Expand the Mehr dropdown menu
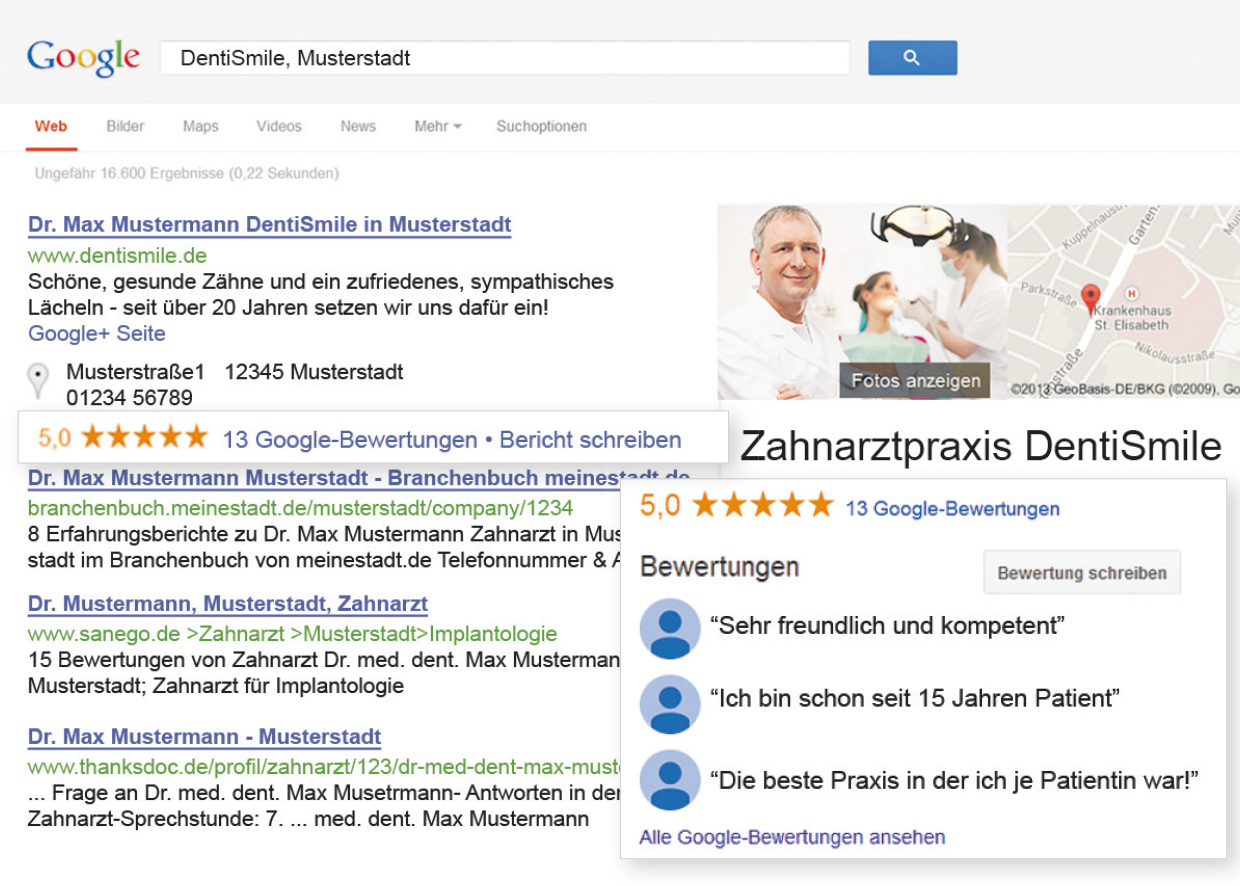Image resolution: width=1240 pixels, height=886 pixels. [438, 126]
